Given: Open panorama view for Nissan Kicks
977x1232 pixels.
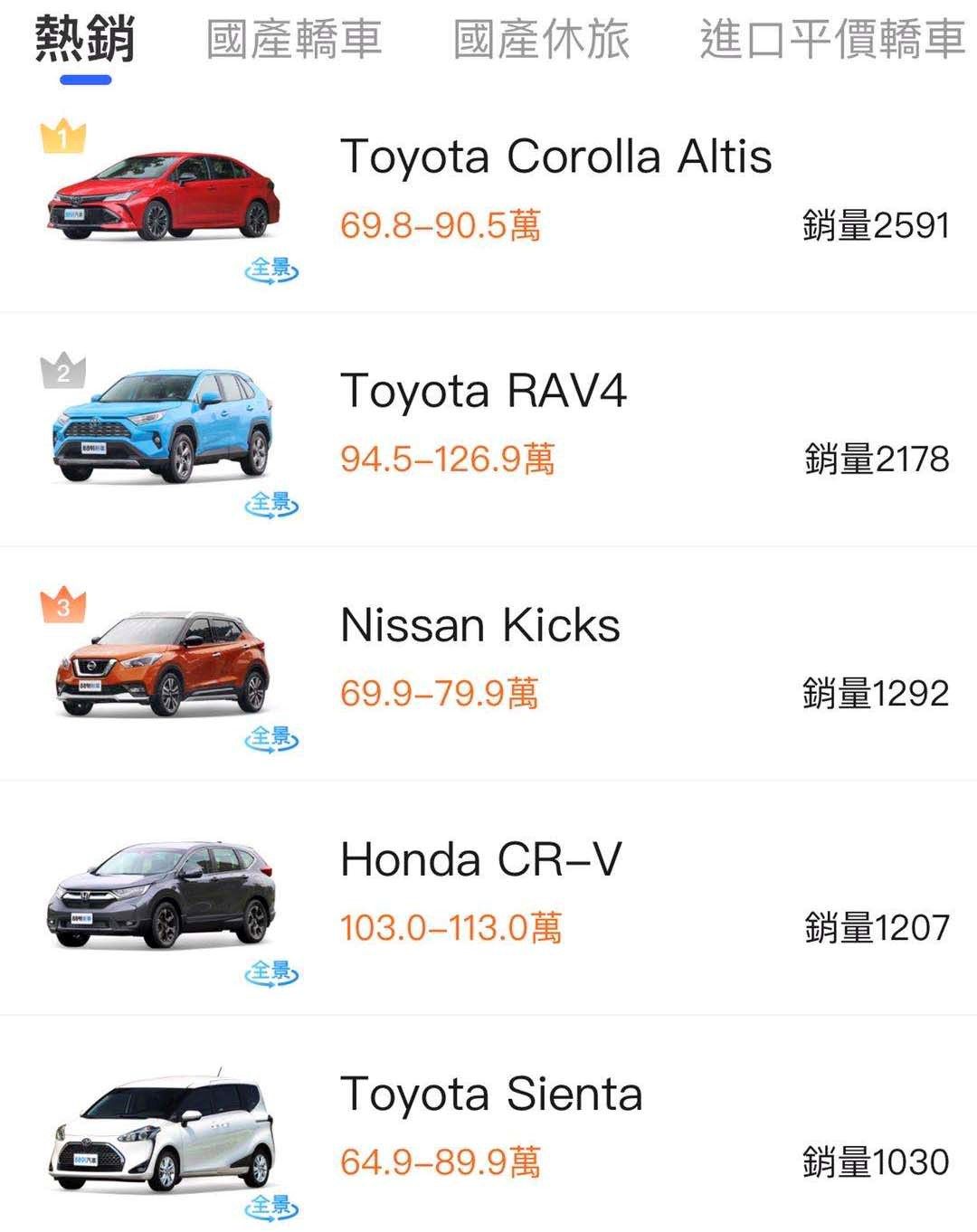Looking at the screenshot, I should click(x=271, y=737).
